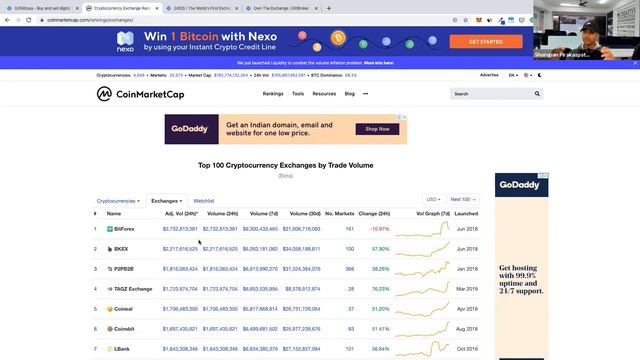This screenshot has width=640, height=360.
Task: Open the Coineal exchange link
Action: pyautogui.click(x=123, y=309)
